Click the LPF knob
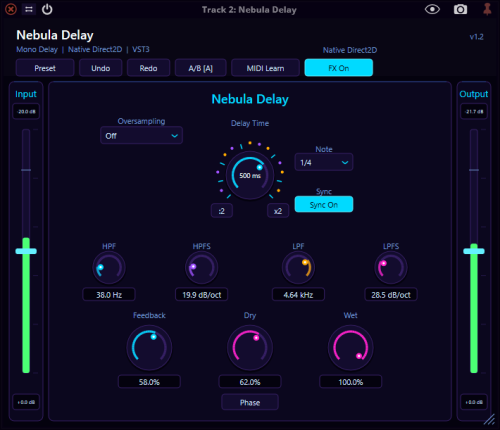Image resolution: width=500 pixels, height=430 pixels. pyautogui.click(x=298, y=268)
